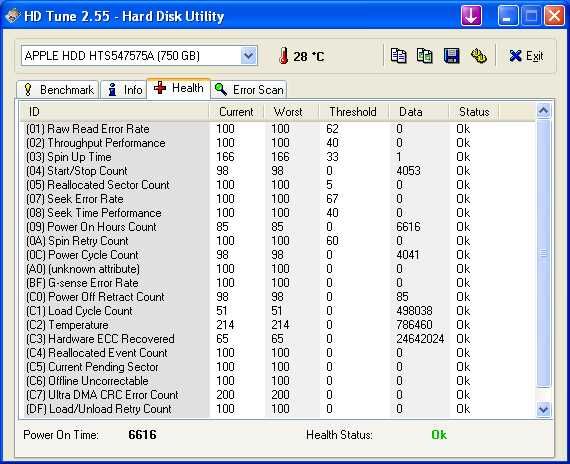This screenshot has width=570, height=464.
Task: Click the Current column header
Action: (x=236, y=112)
